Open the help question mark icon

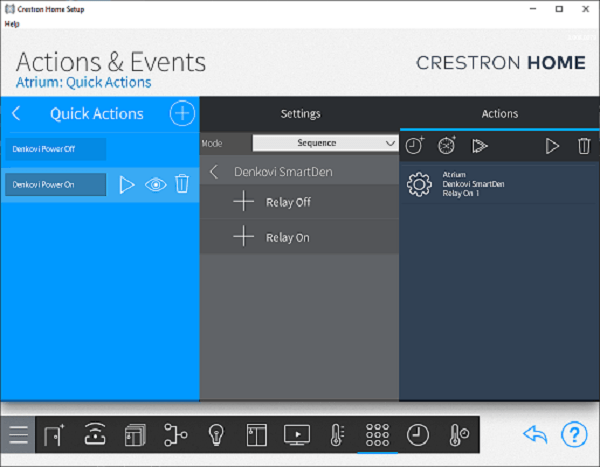(574, 434)
